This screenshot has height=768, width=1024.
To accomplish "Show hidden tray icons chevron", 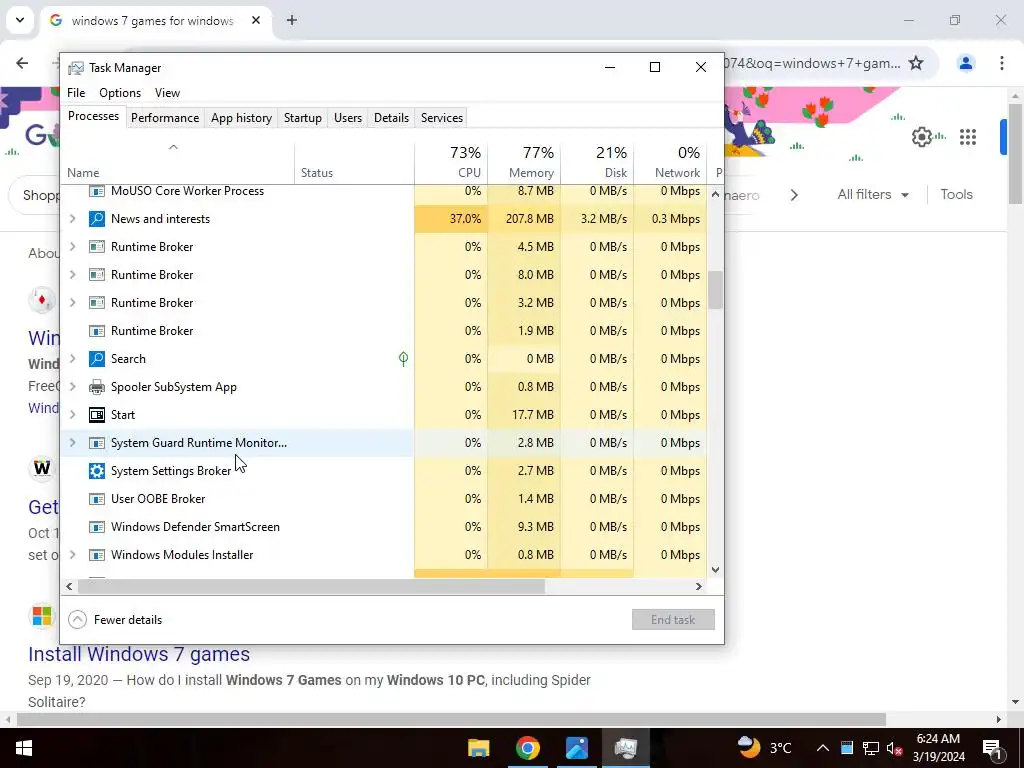I will (823, 748).
